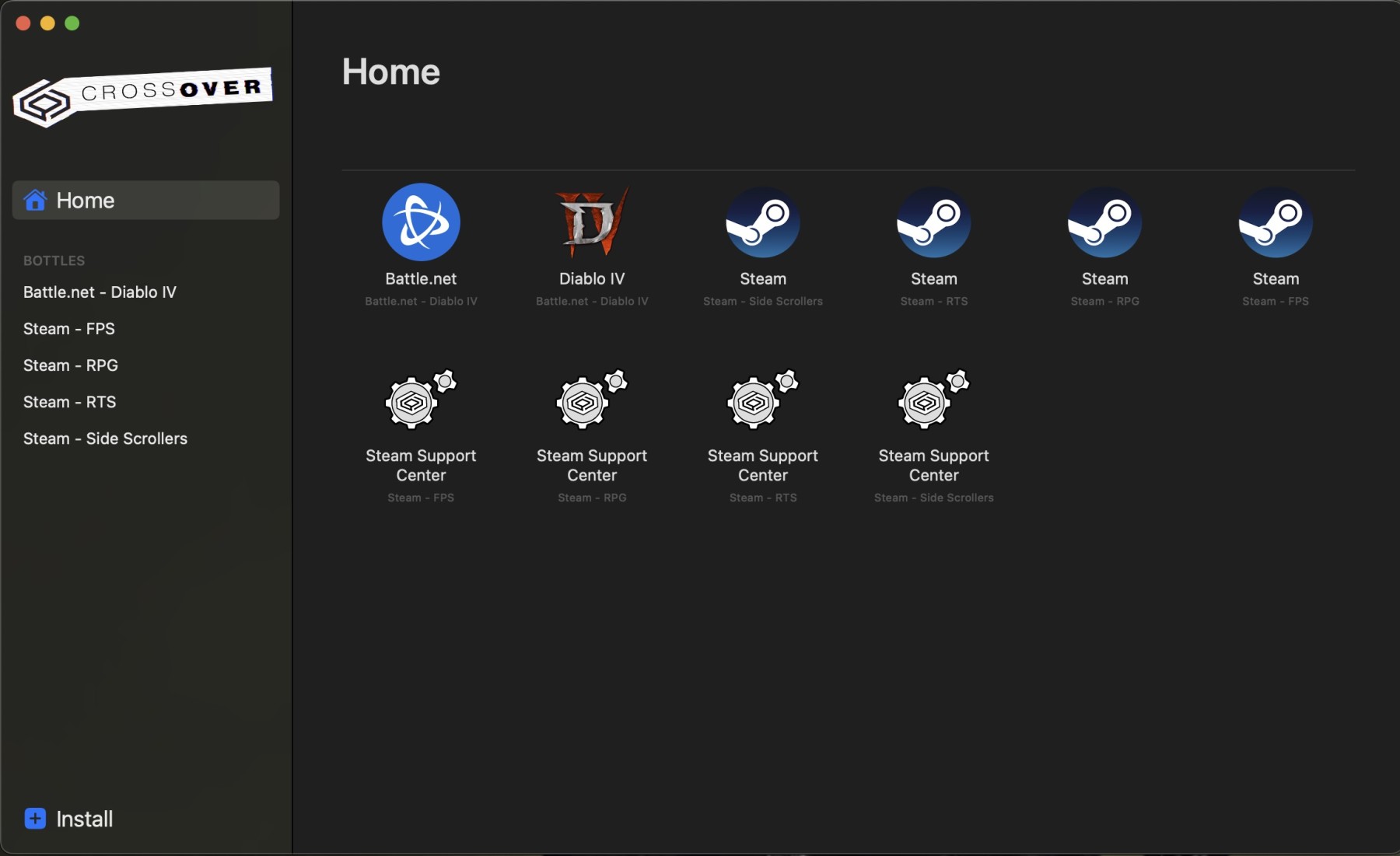Open Steam Support Center for Steam - RPG
The width and height of the screenshot is (1400, 856).
[592, 400]
